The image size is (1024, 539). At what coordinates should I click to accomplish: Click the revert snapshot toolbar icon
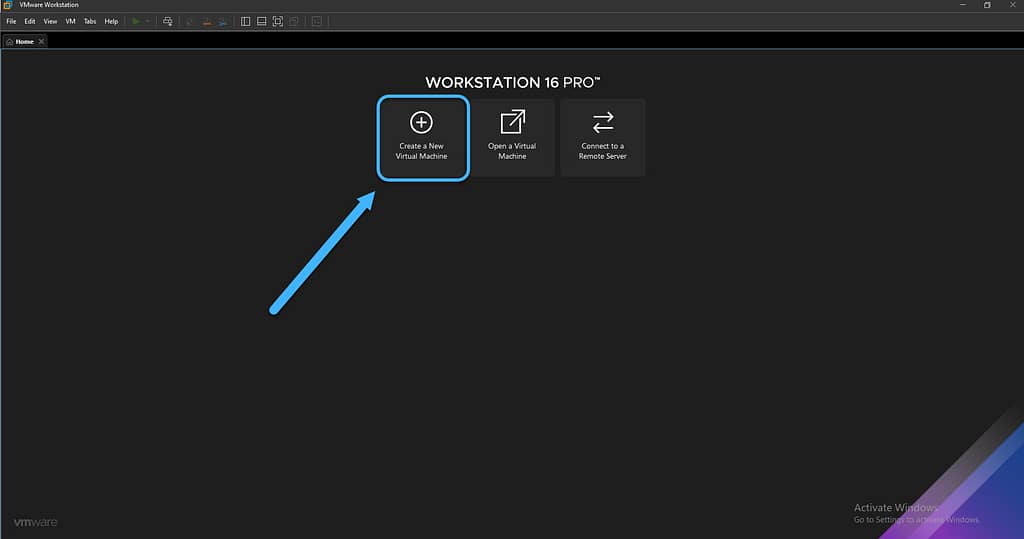click(206, 22)
